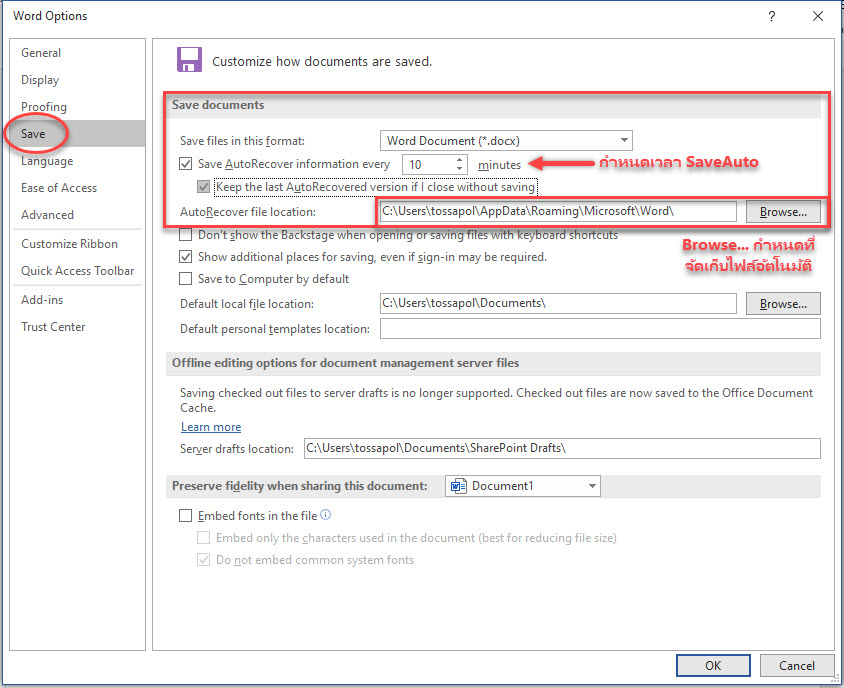844x688 pixels.
Task: Toggle Embed only the characters used checkbox
Action: 203,538
